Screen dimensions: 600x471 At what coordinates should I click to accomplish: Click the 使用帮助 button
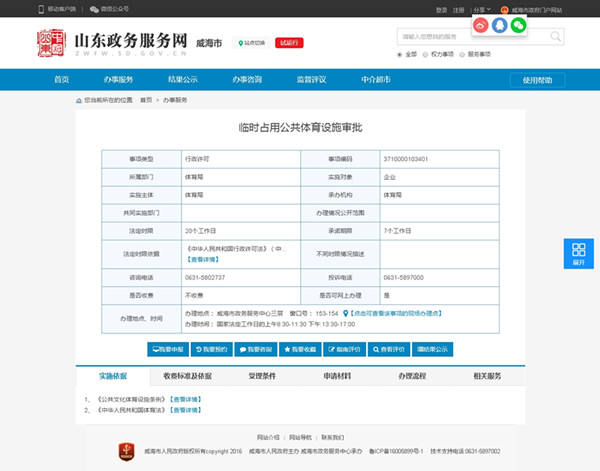tap(538, 80)
